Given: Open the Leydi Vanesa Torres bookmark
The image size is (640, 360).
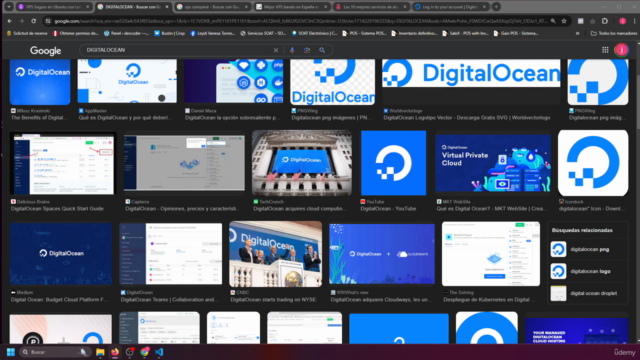Looking at the screenshot, I should click(213, 33).
